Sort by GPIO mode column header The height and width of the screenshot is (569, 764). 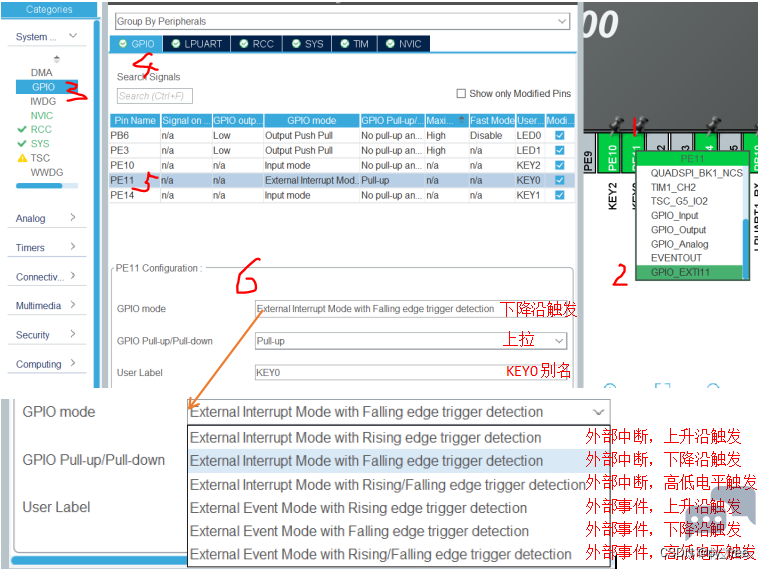pos(311,120)
